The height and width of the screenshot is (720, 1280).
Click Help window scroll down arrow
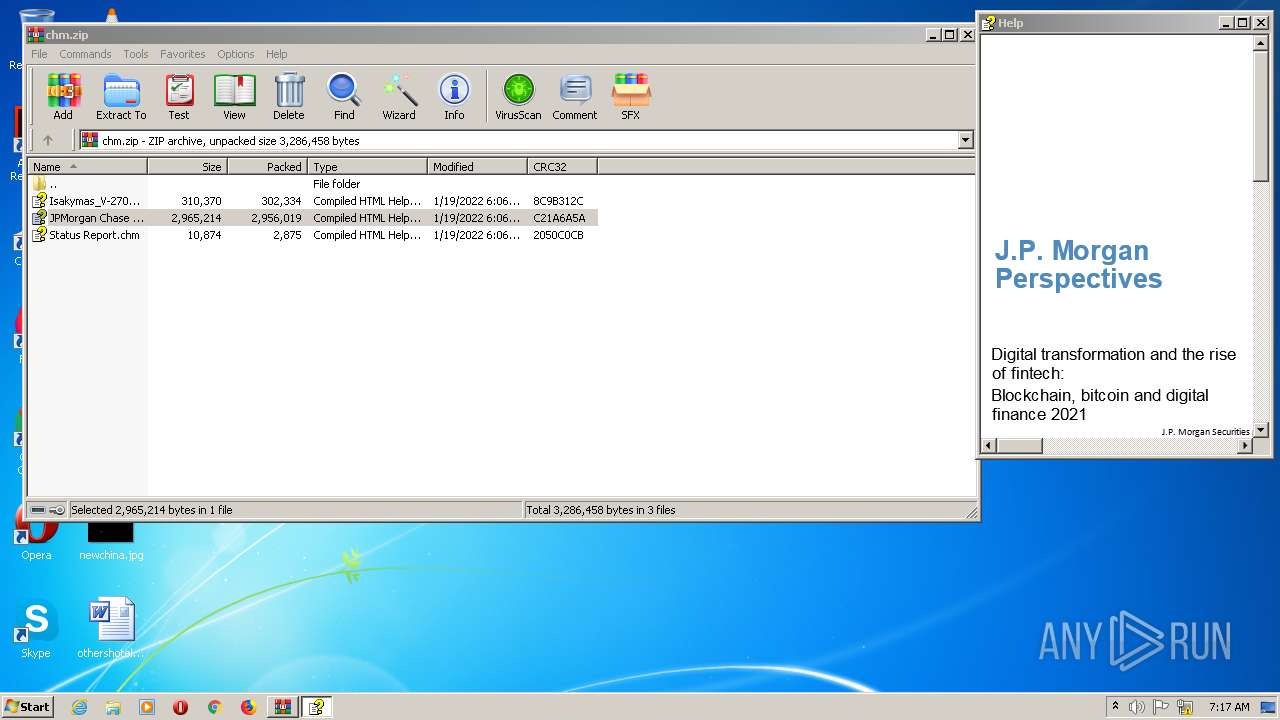coord(1261,429)
